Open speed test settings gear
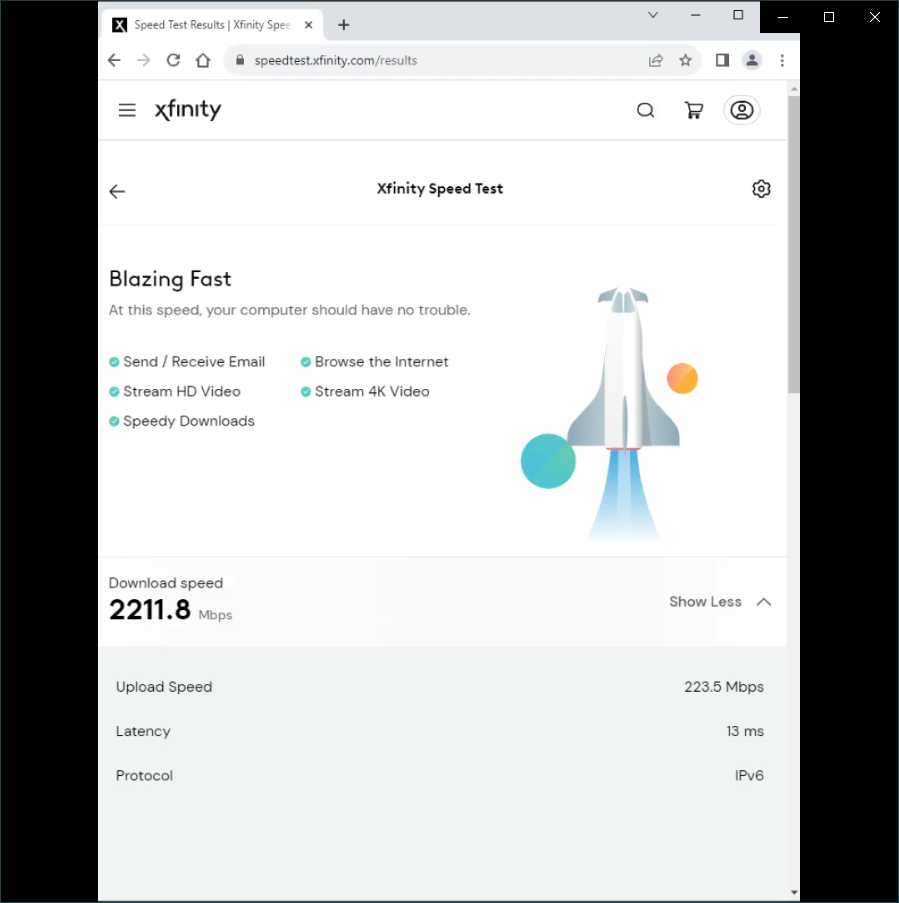The height and width of the screenshot is (903, 899). pyautogui.click(x=761, y=189)
